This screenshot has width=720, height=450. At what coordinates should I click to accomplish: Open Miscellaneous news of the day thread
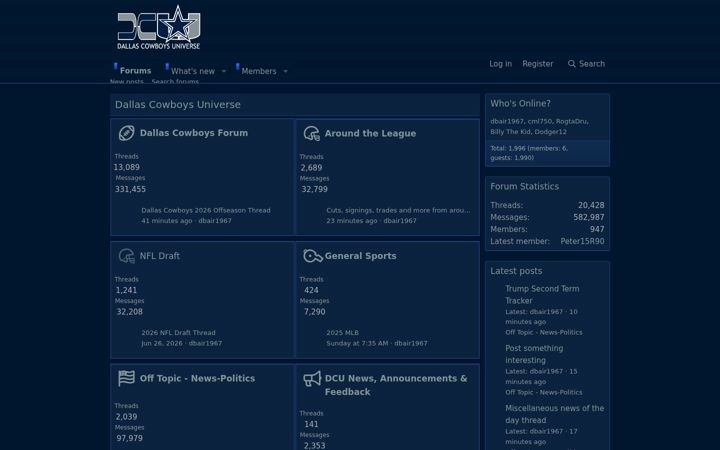click(x=555, y=414)
